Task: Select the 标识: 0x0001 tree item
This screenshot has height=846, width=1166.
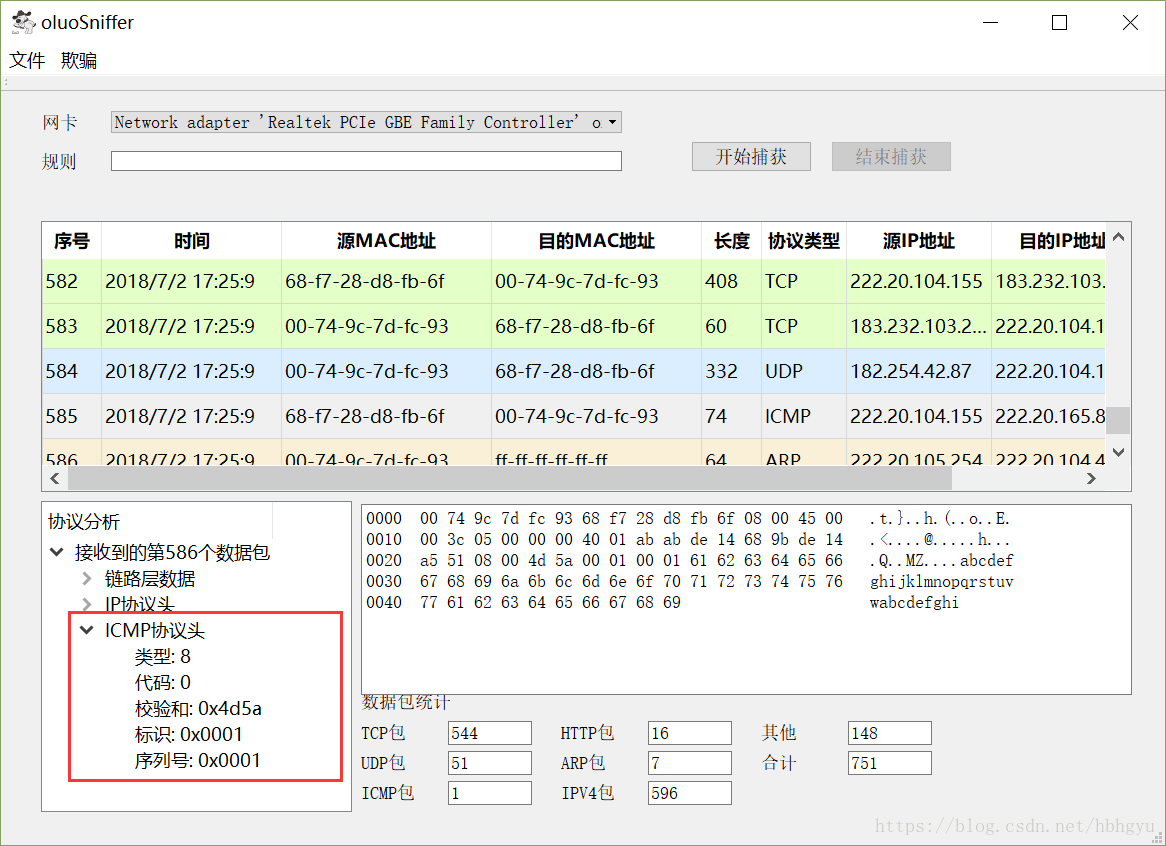Action: (x=189, y=734)
